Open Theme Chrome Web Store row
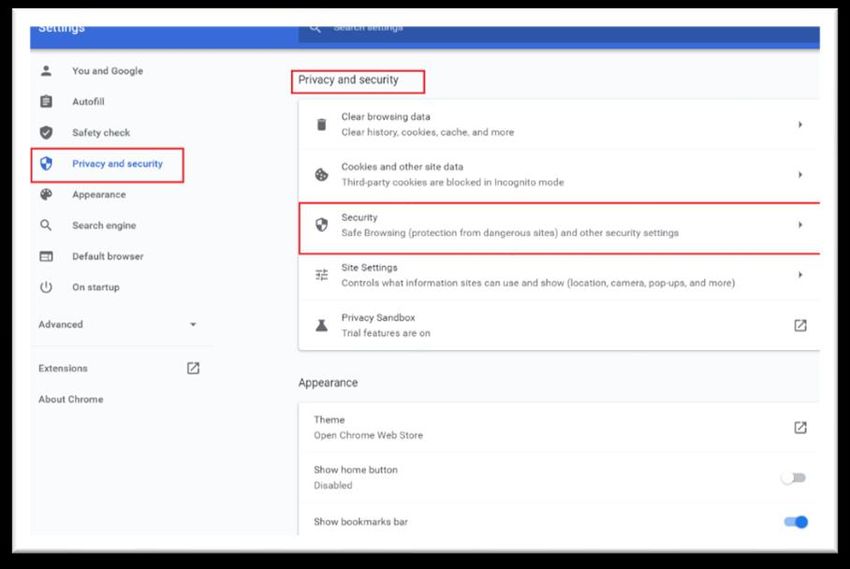 (x=559, y=427)
